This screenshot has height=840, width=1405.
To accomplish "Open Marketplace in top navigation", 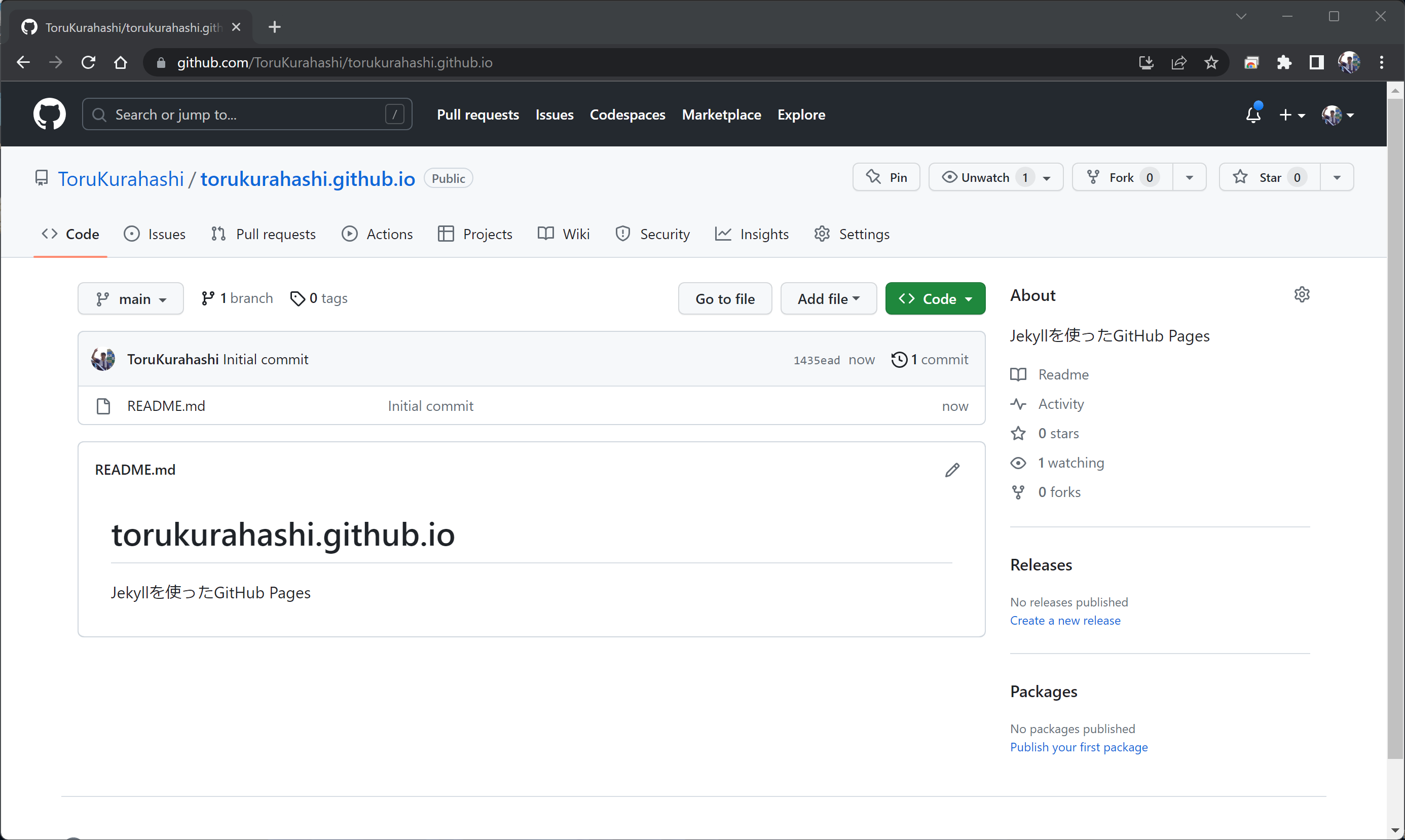I will (721, 114).
